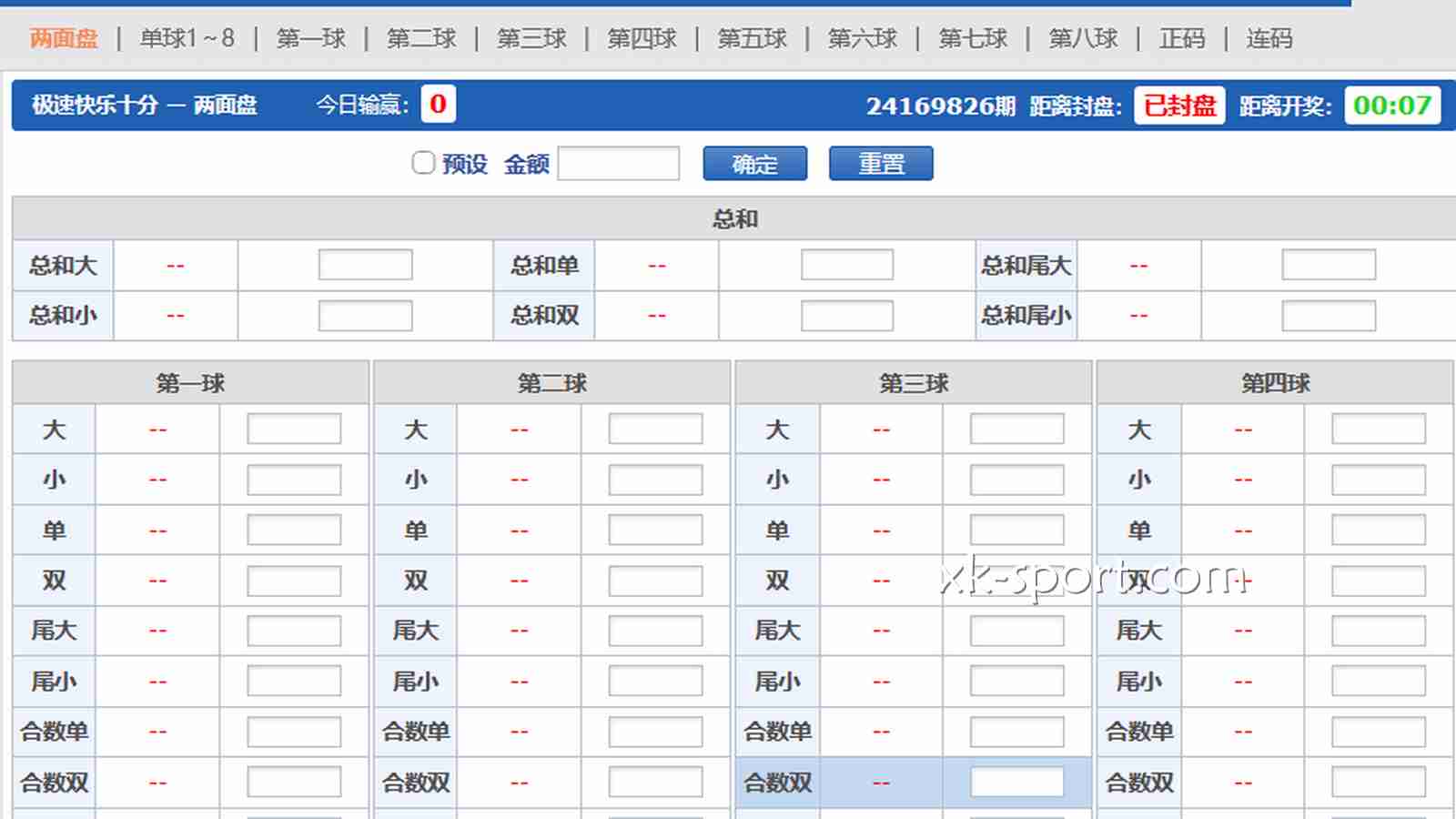
Task: Click 第三球 合数双 highlighted input field
Action: (x=1016, y=782)
